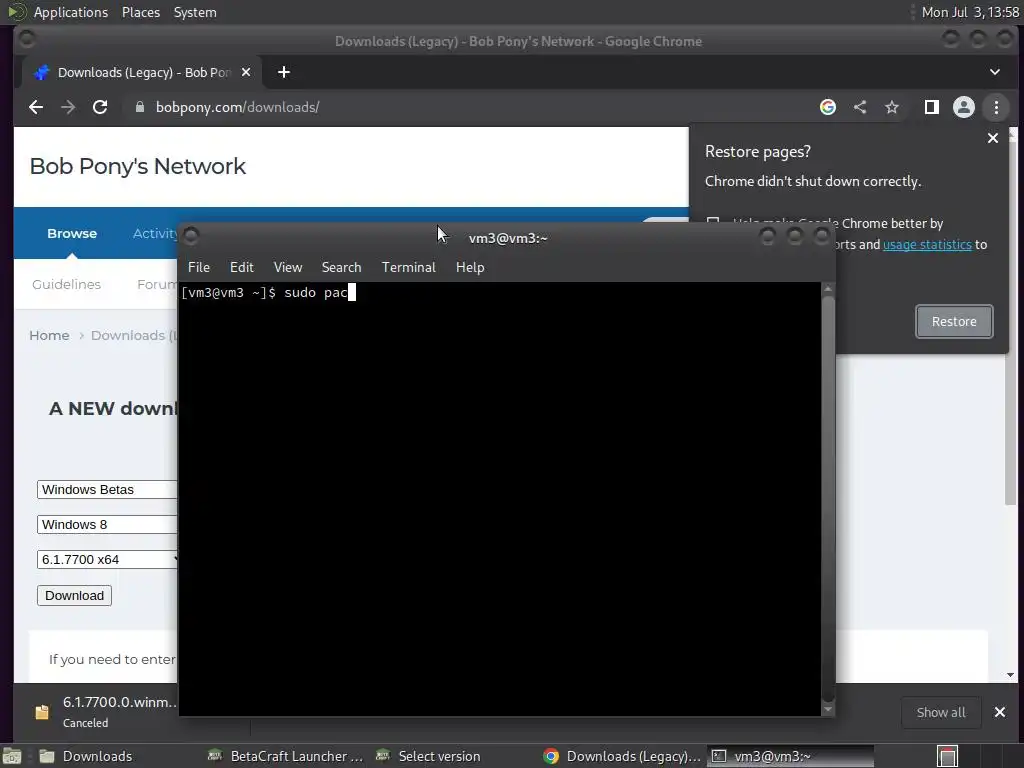Open the Chrome tab search chevron
This screenshot has height=768, width=1024.
click(995, 72)
